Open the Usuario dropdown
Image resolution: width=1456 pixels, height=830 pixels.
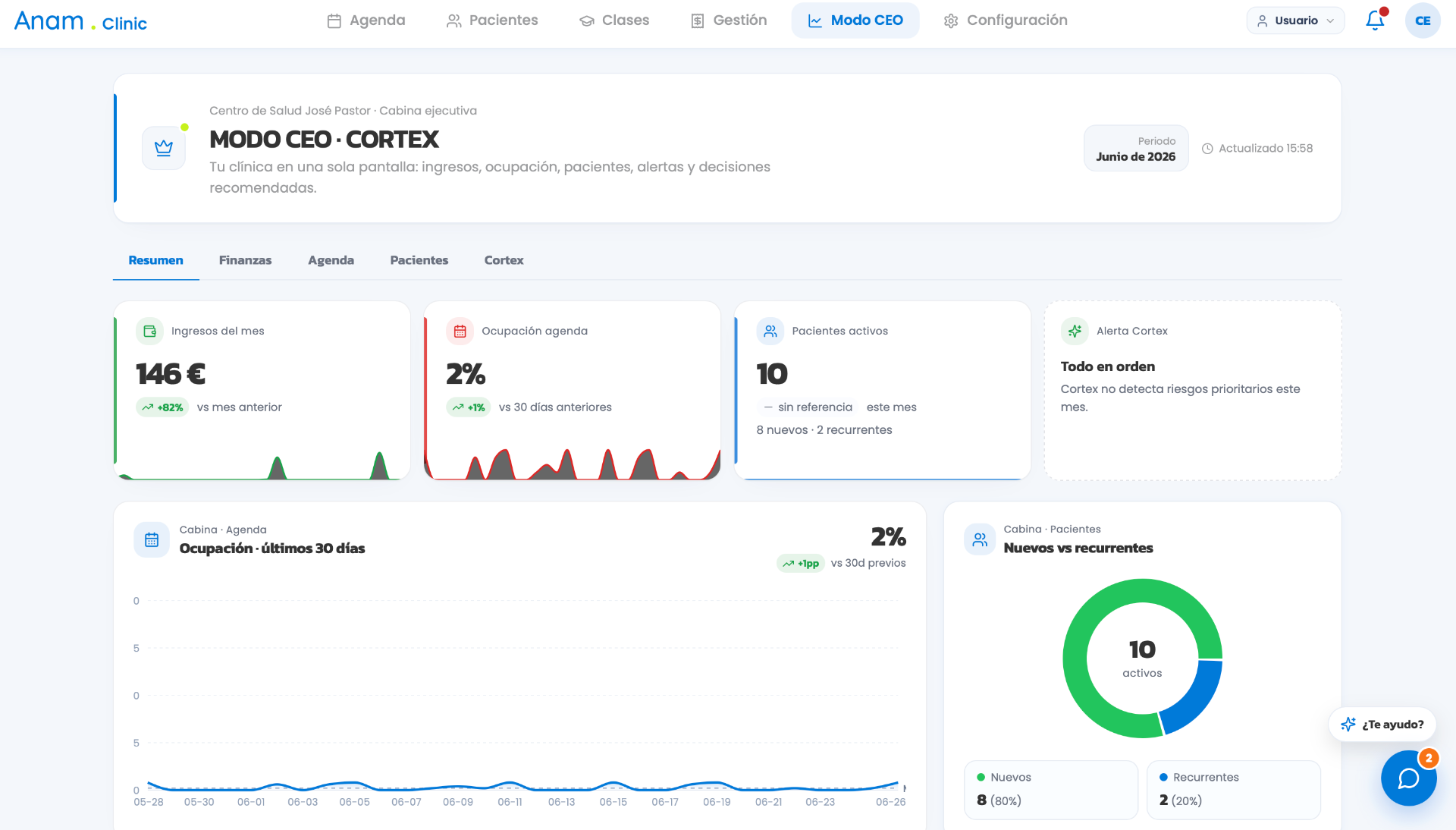click(x=1295, y=20)
